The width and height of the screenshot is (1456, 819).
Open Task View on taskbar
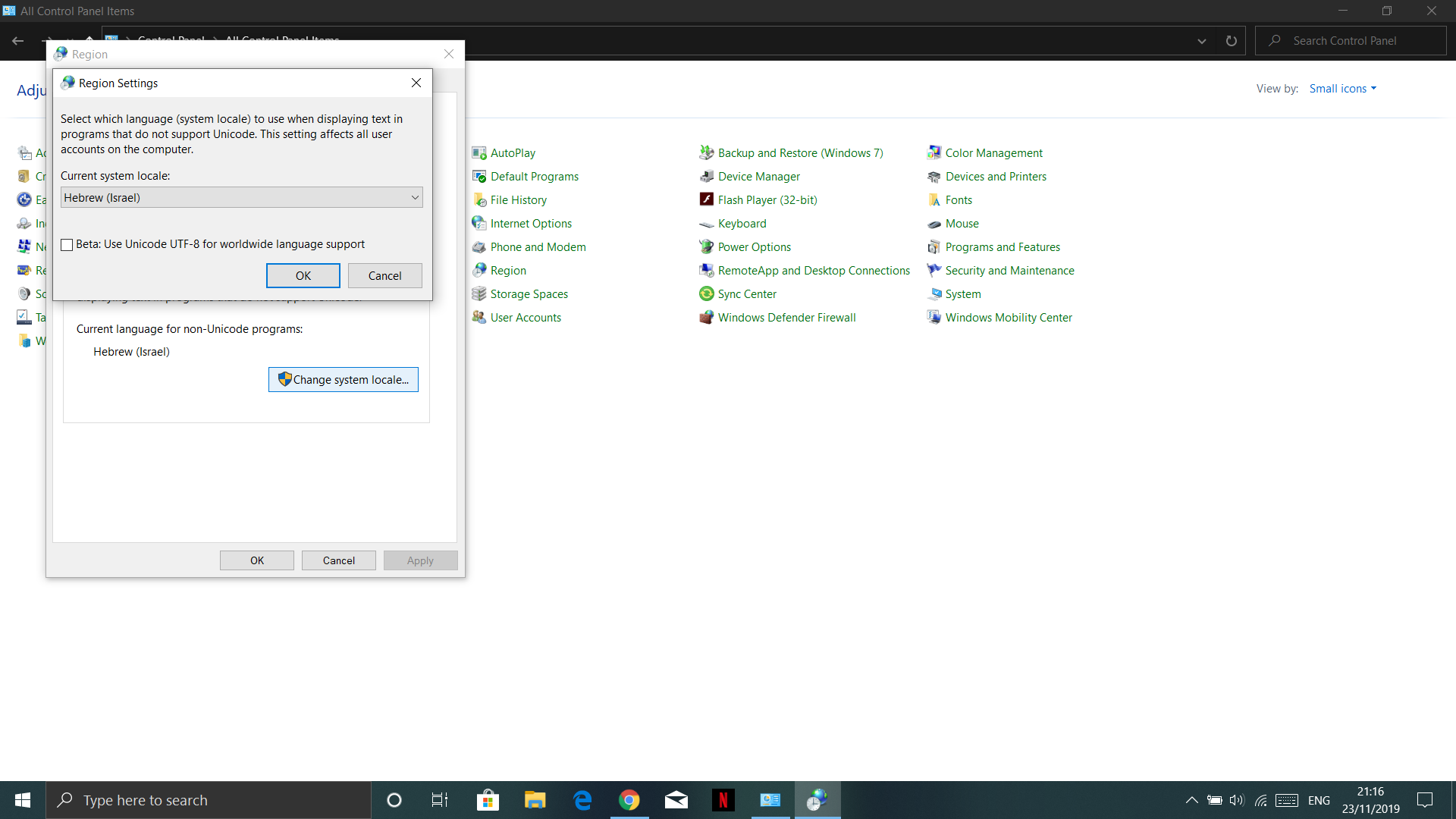440,800
